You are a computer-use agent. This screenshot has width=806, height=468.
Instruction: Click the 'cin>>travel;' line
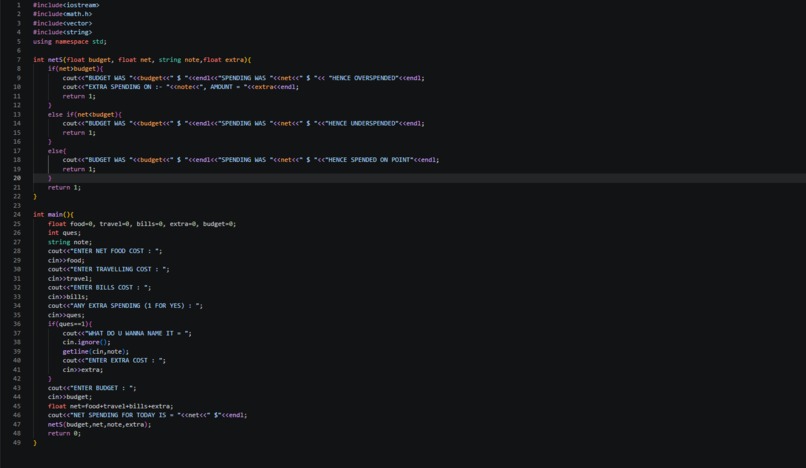tap(70, 279)
